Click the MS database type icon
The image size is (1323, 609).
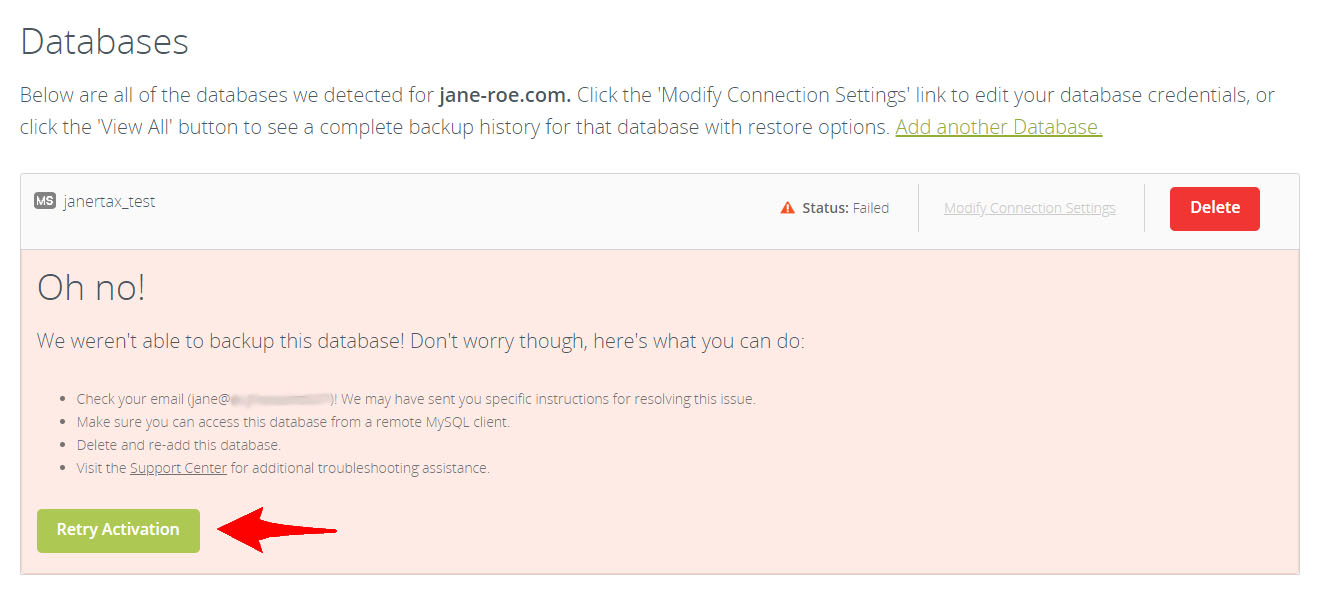coord(45,201)
